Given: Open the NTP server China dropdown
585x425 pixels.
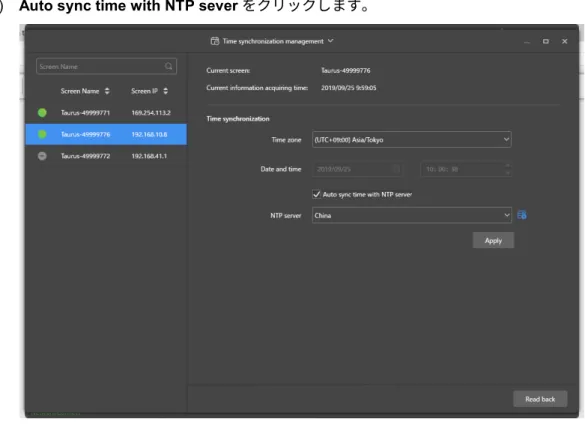Looking at the screenshot, I should click(412, 215).
